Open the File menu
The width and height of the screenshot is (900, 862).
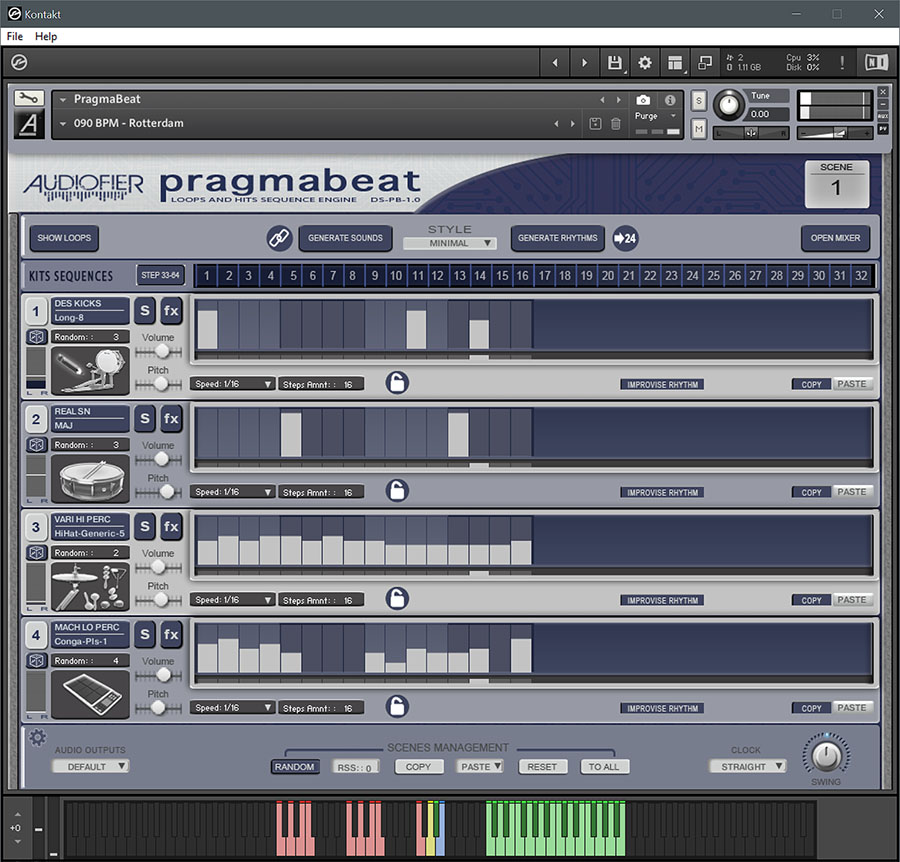[x=14, y=36]
